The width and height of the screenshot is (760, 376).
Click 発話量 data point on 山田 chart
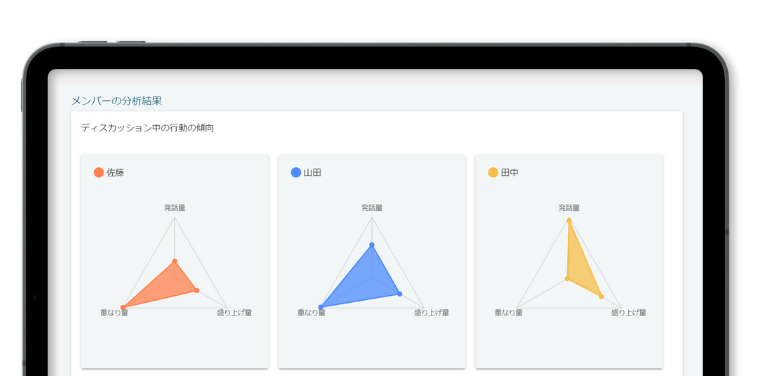(372, 245)
